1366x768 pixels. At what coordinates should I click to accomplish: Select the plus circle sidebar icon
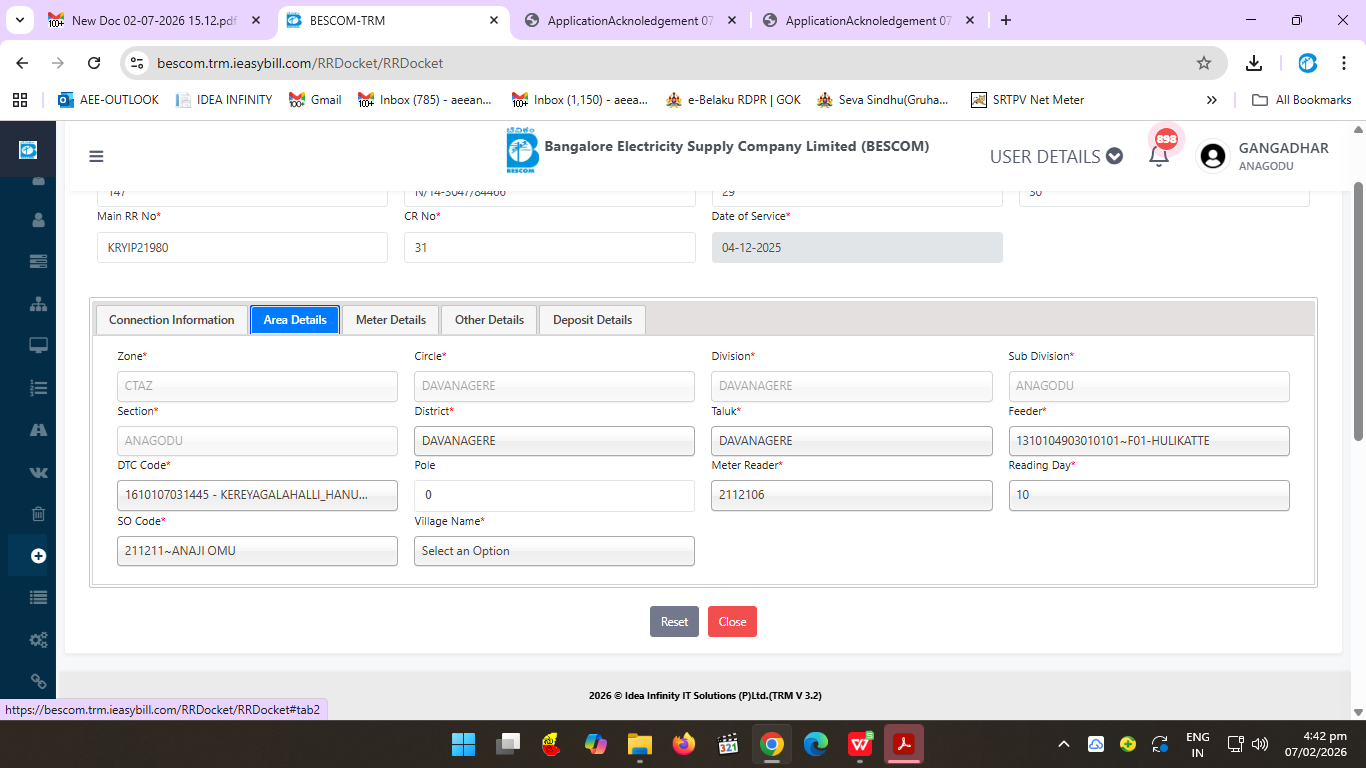(x=38, y=556)
